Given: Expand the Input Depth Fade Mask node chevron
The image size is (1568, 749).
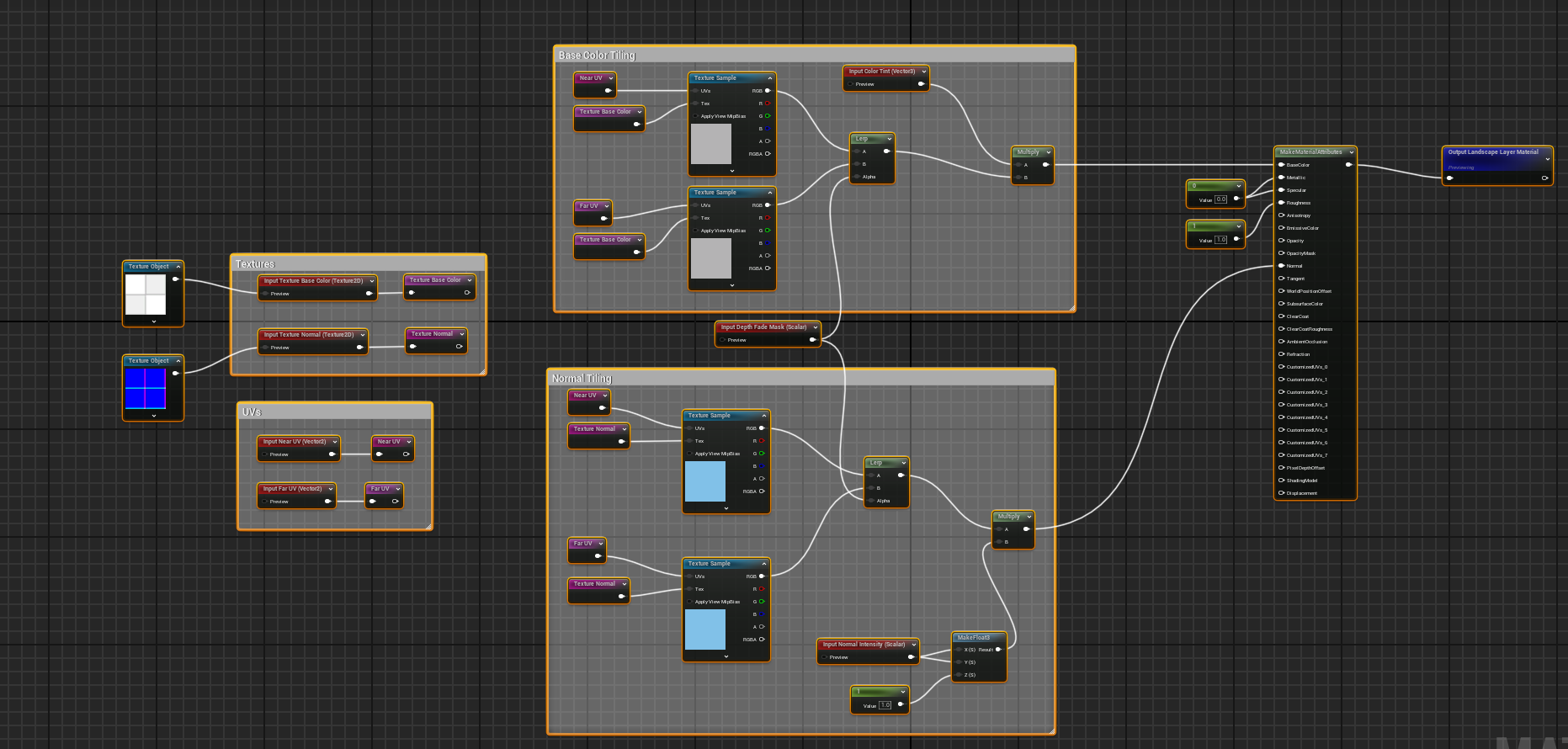Looking at the screenshot, I should [x=815, y=327].
